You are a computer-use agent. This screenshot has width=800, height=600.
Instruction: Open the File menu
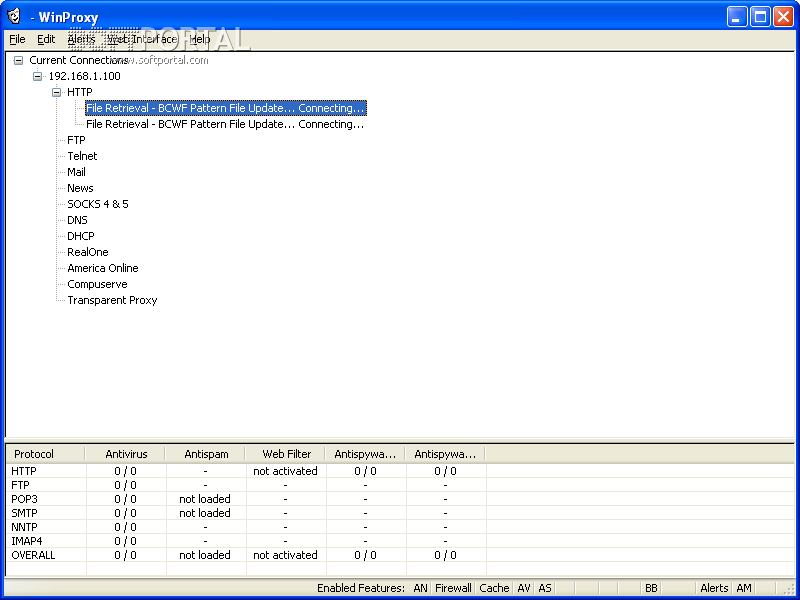click(x=17, y=39)
